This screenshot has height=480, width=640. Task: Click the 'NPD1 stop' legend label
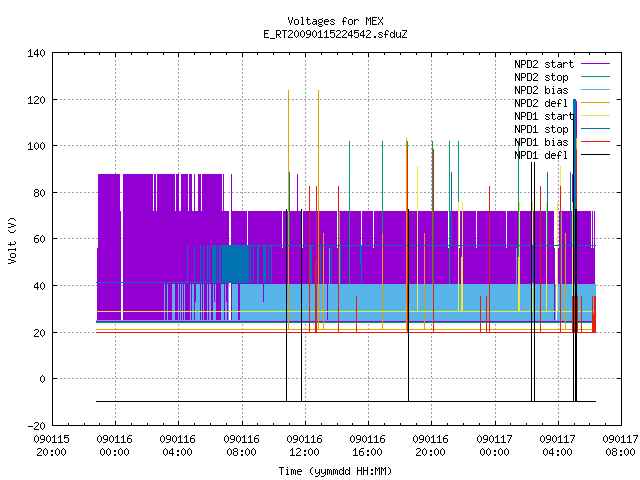[541, 129]
